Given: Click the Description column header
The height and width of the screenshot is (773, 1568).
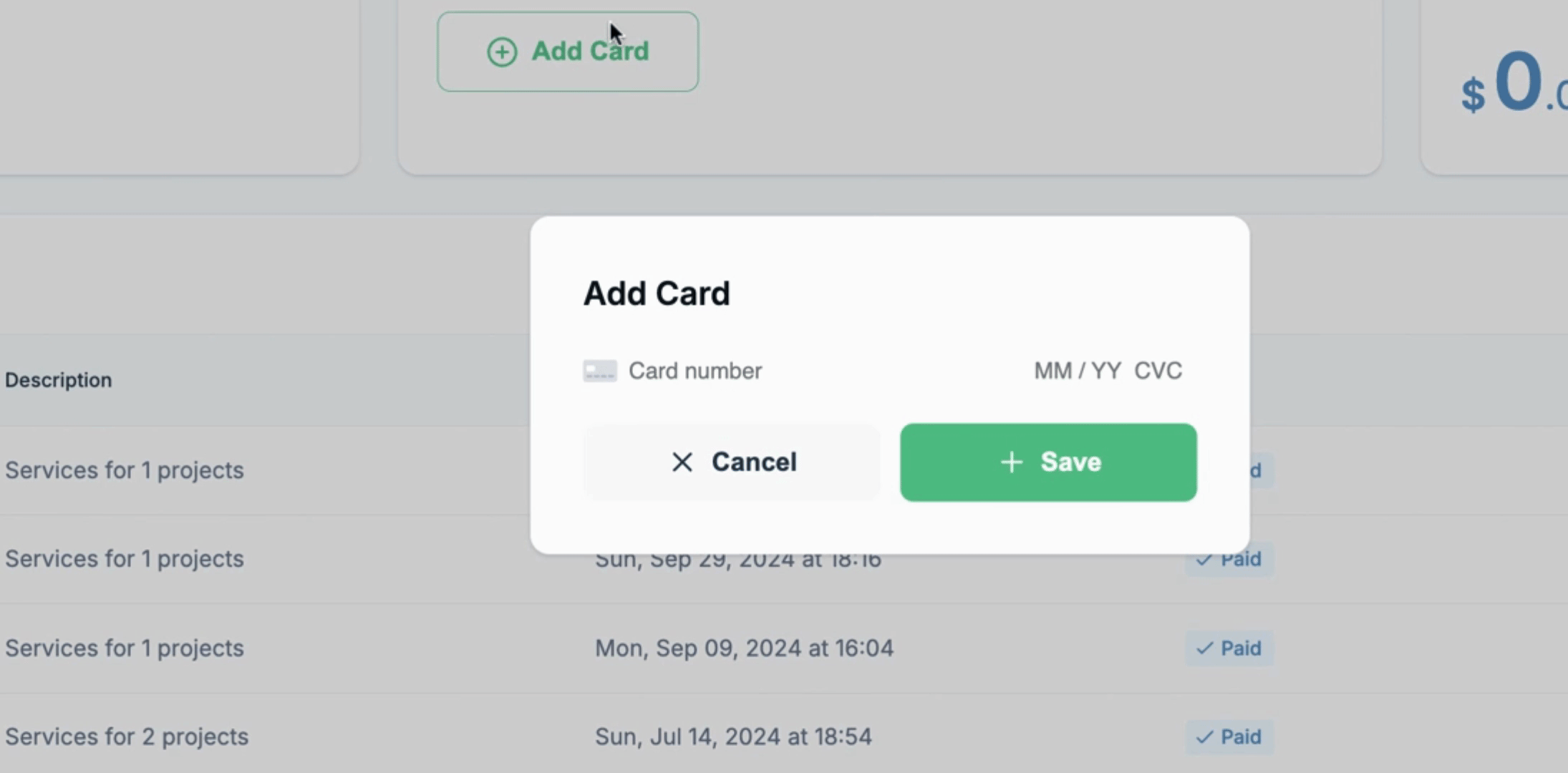Looking at the screenshot, I should pos(59,380).
